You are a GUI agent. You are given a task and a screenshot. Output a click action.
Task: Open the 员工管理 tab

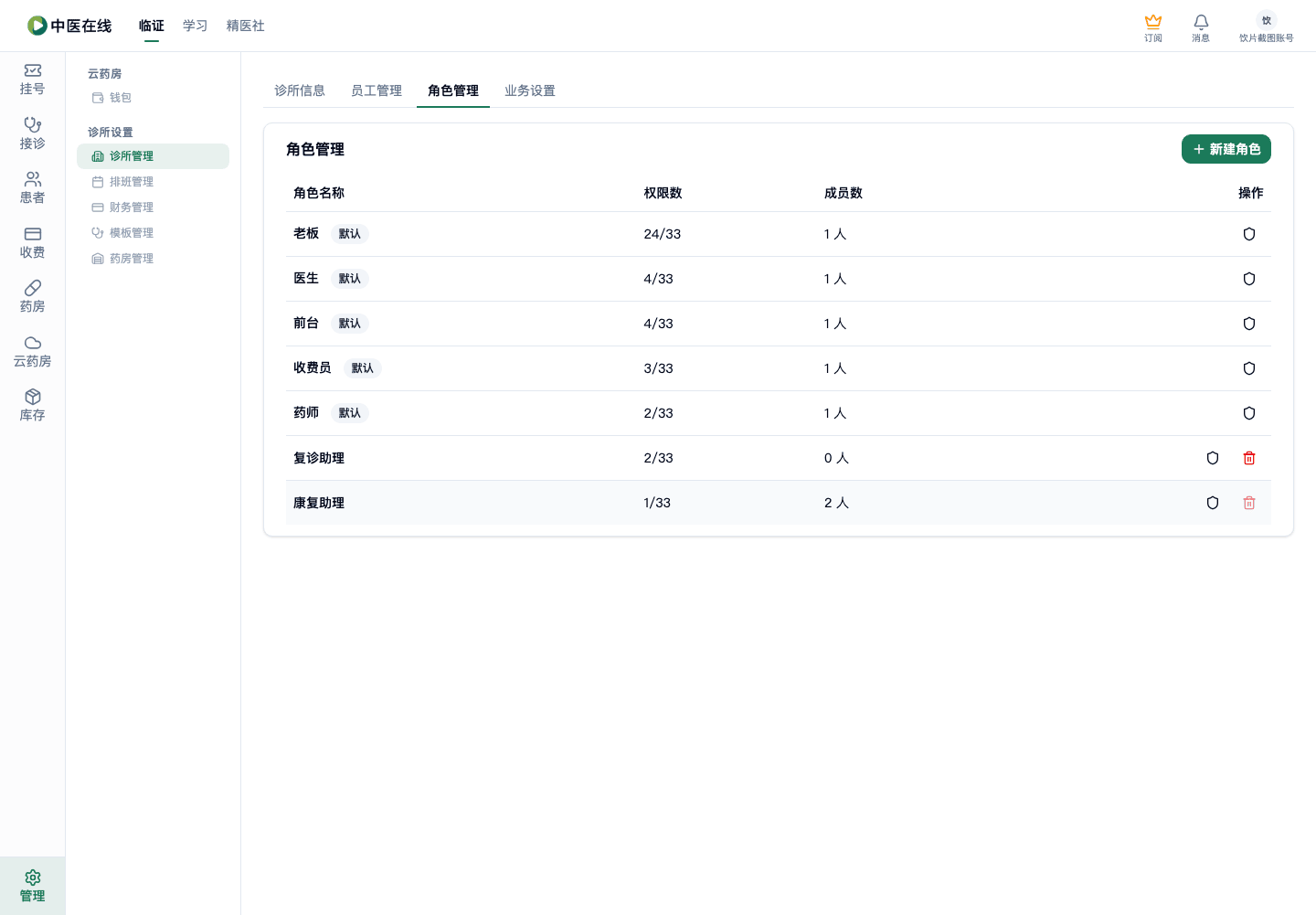pyautogui.click(x=377, y=90)
